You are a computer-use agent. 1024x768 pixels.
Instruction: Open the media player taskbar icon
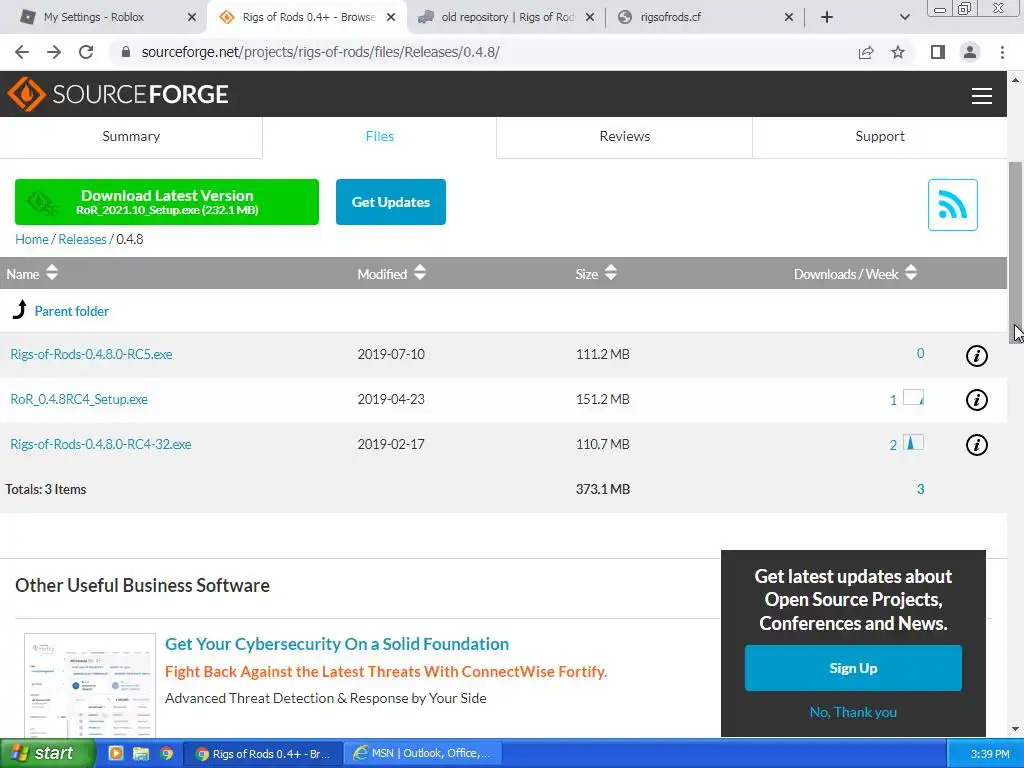point(116,753)
